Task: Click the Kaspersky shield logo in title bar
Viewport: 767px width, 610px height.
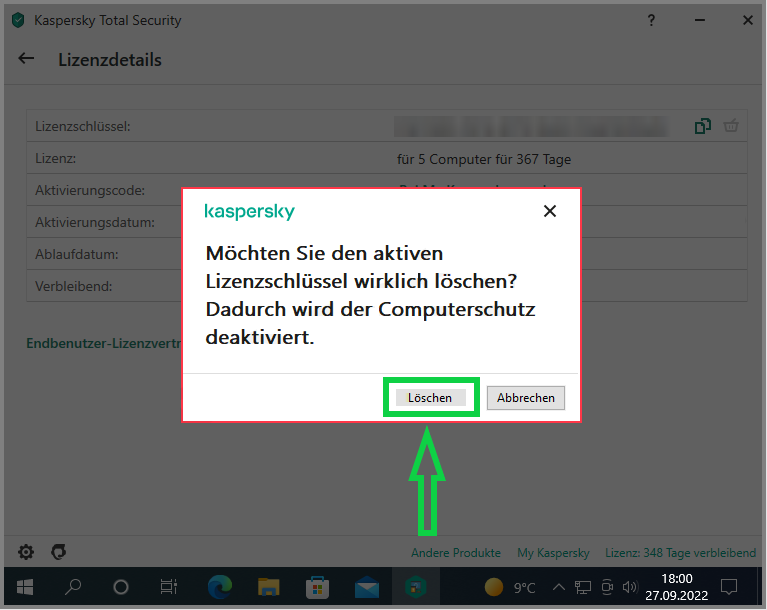Action: 18,21
